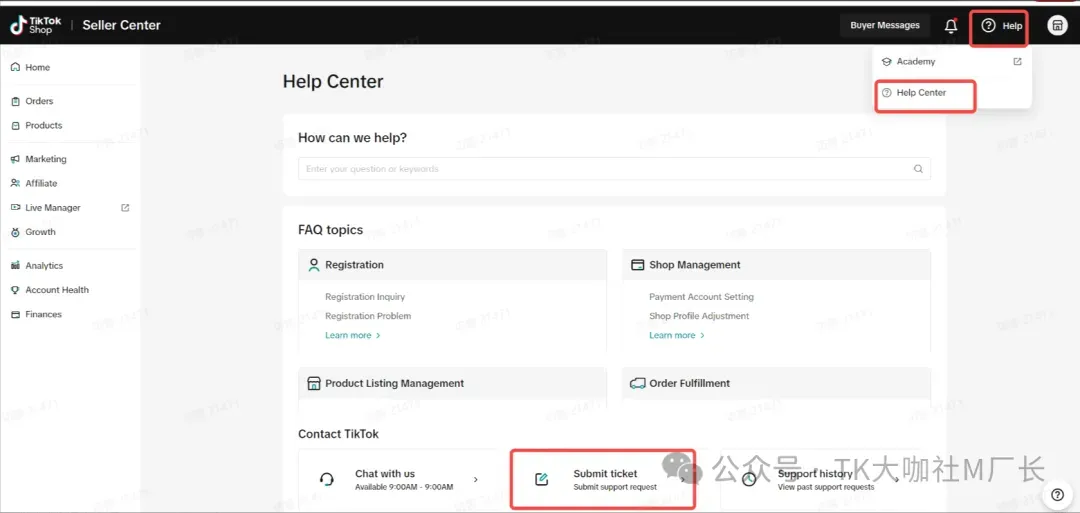Viewport: 1080px width, 513px height.
Task: Click the Product Listing Management store icon
Action: tap(314, 384)
